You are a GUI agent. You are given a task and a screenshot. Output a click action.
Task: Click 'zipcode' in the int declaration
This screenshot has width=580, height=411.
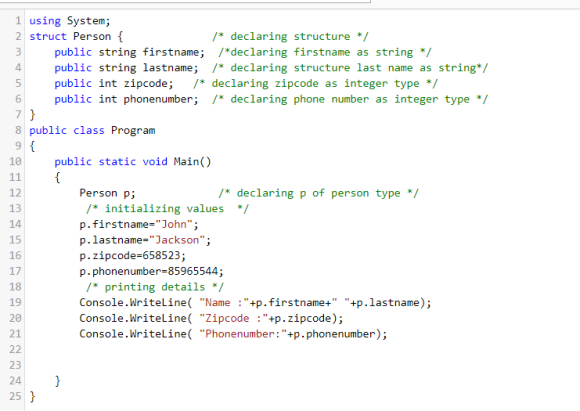148,84
